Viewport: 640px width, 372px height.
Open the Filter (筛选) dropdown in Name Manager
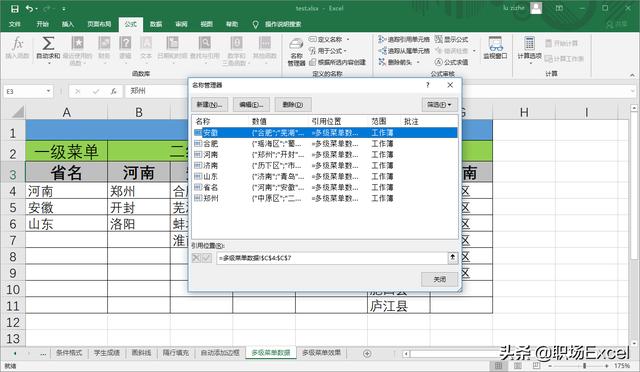[x=439, y=105]
